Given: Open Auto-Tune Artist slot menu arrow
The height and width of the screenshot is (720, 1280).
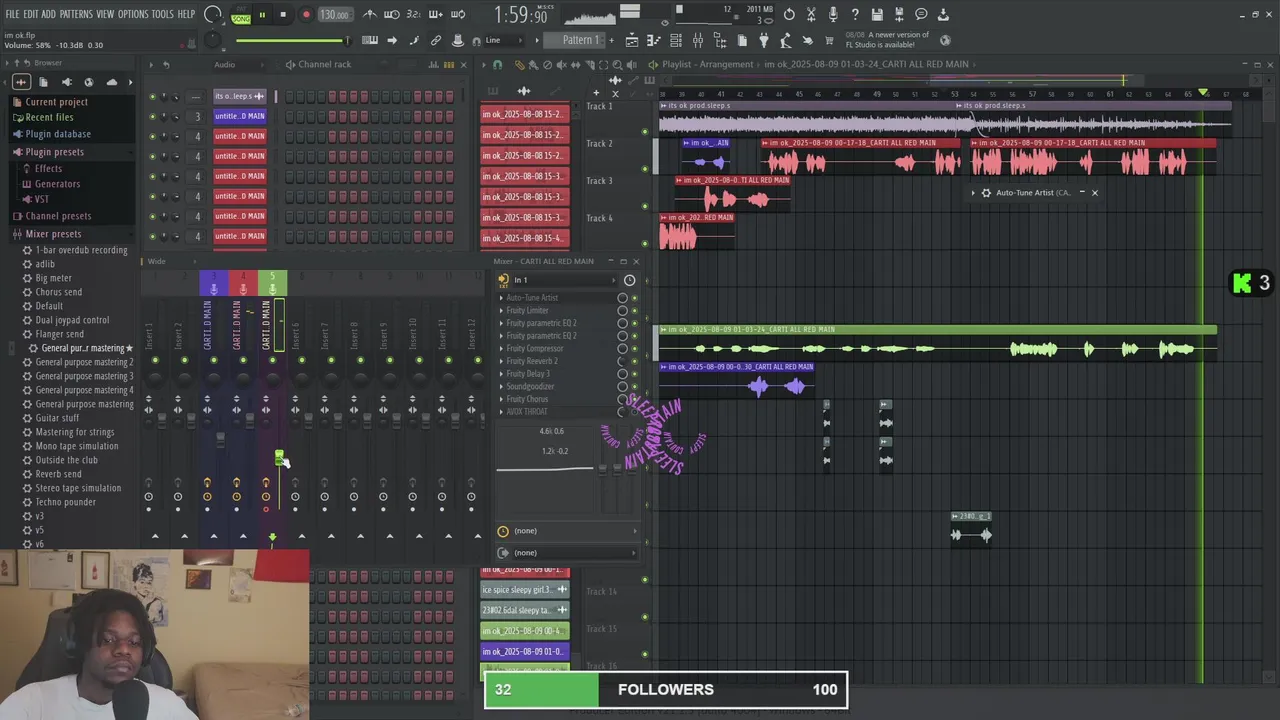Looking at the screenshot, I should [x=502, y=298].
